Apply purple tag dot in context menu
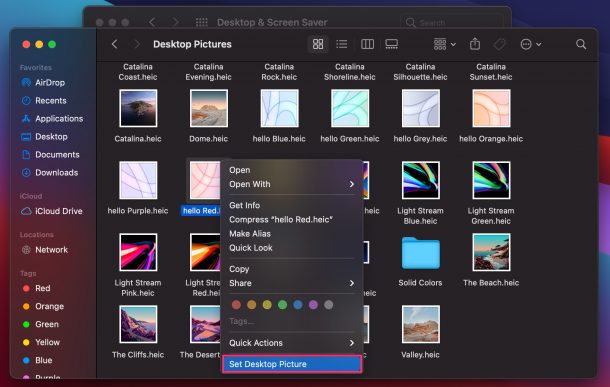The height and width of the screenshot is (387, 610). click(313, 305)
